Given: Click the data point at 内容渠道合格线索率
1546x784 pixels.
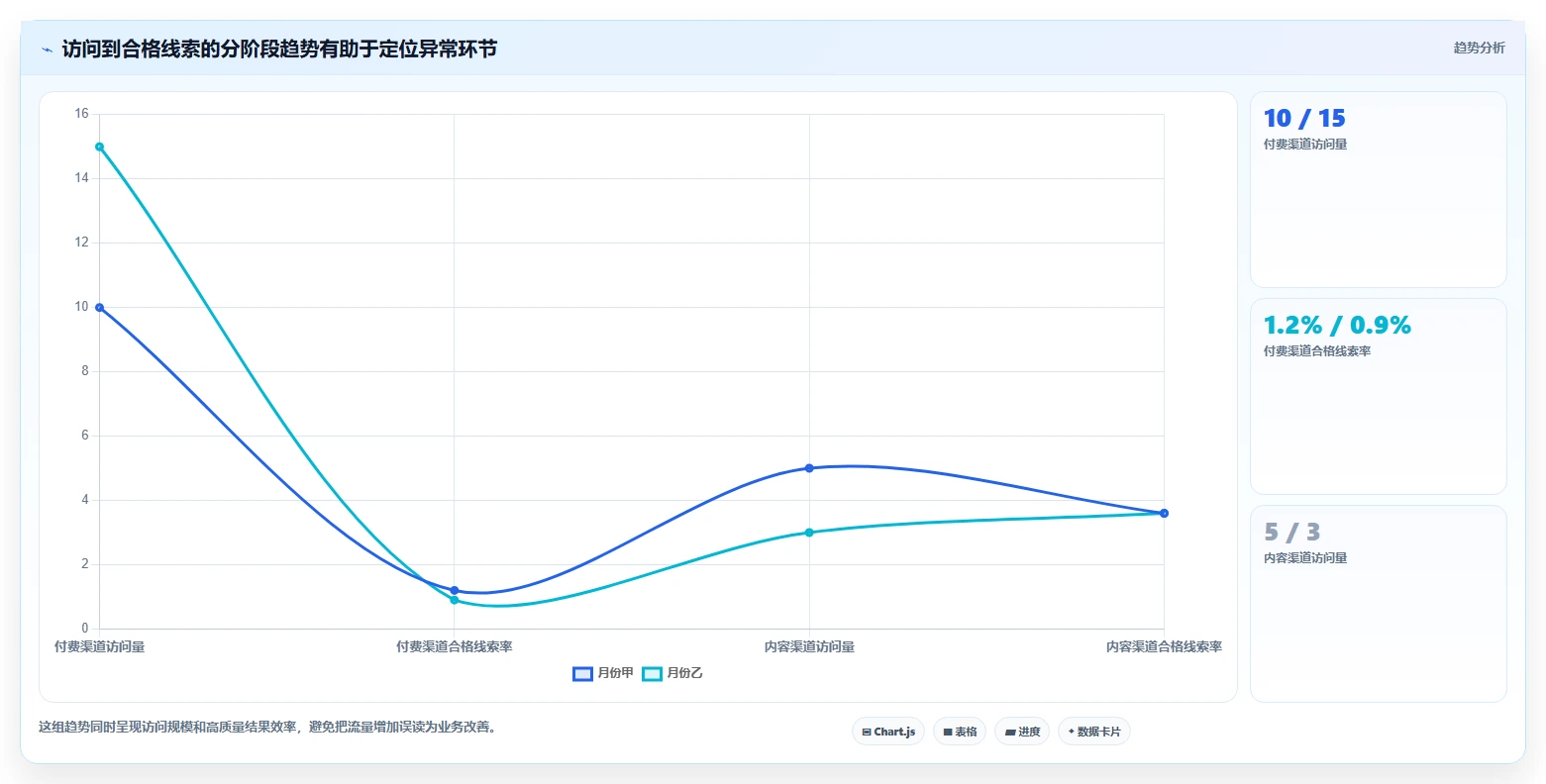Looking at the screenshot, I should tap(1164, 513).
